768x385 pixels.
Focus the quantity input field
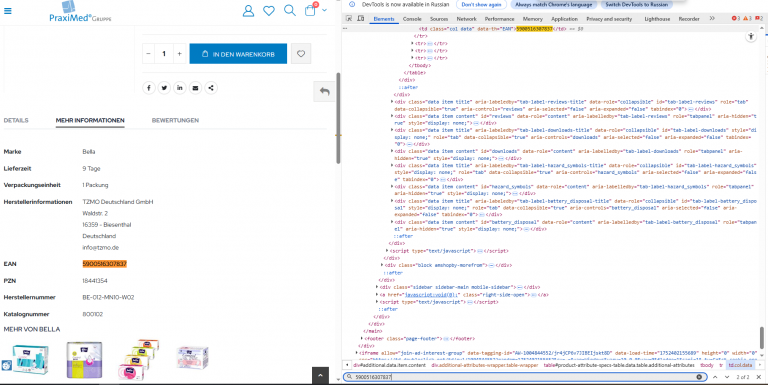(x=164, y=54)
